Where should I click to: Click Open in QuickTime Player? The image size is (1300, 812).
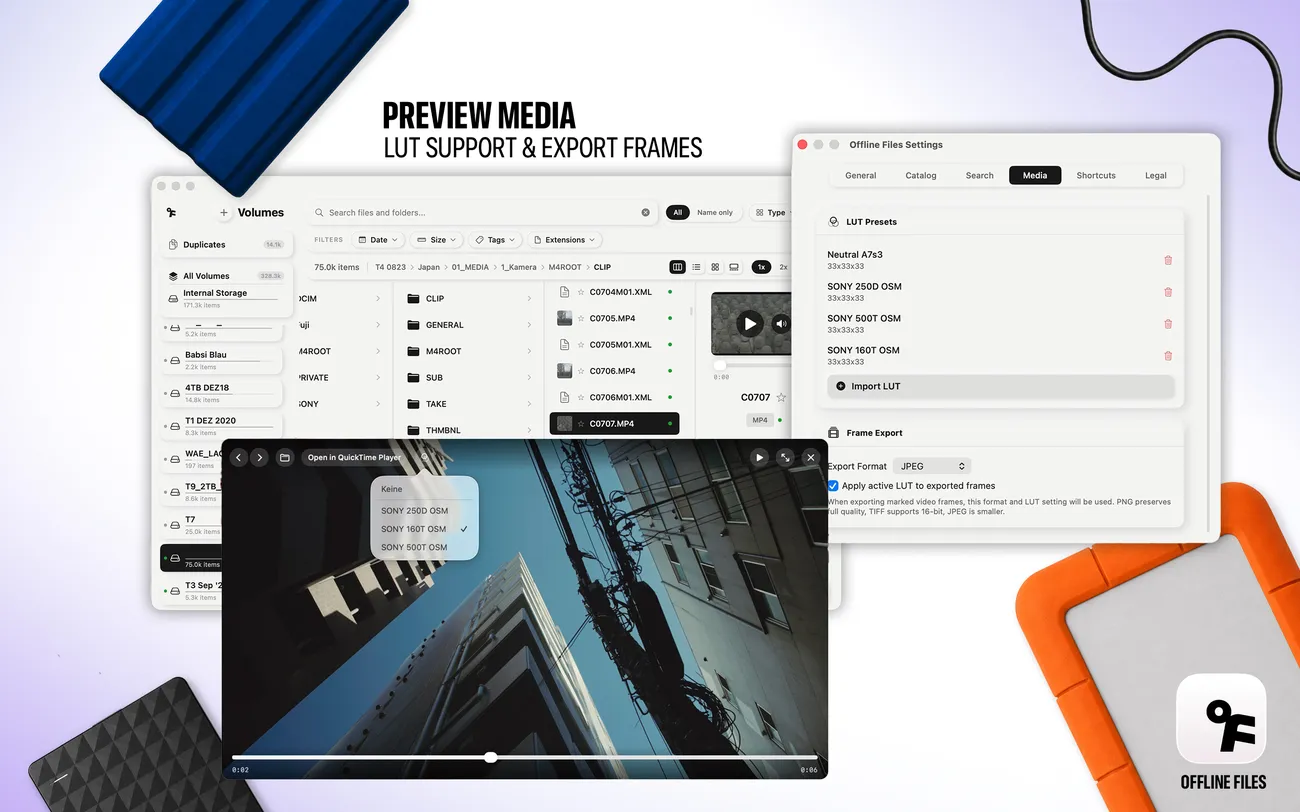354,457
